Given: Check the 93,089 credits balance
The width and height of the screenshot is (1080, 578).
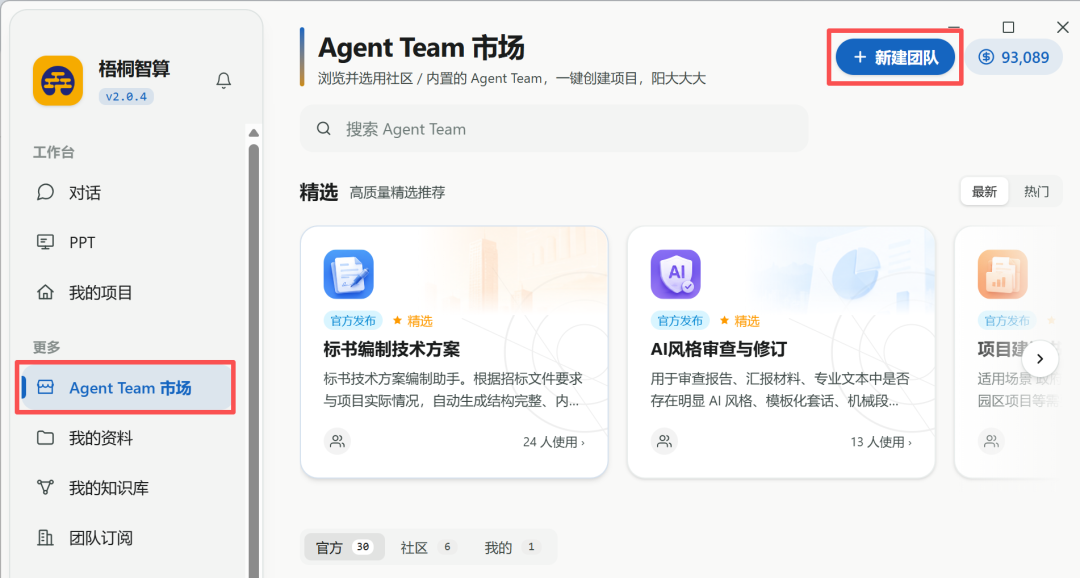Looking at the screenshot, I should pyautogui.click(x=1014, y=57).
